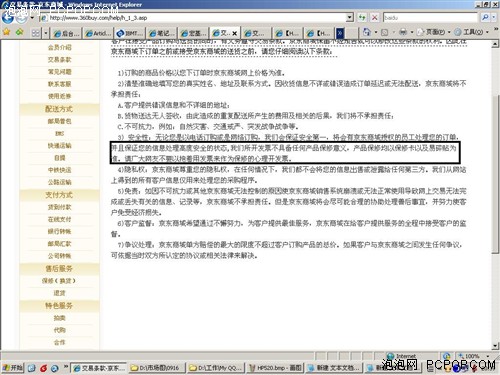Click the 支付方式 section heading
The width and height of the screenshot is (500, 375).
(x=59, y=195)
